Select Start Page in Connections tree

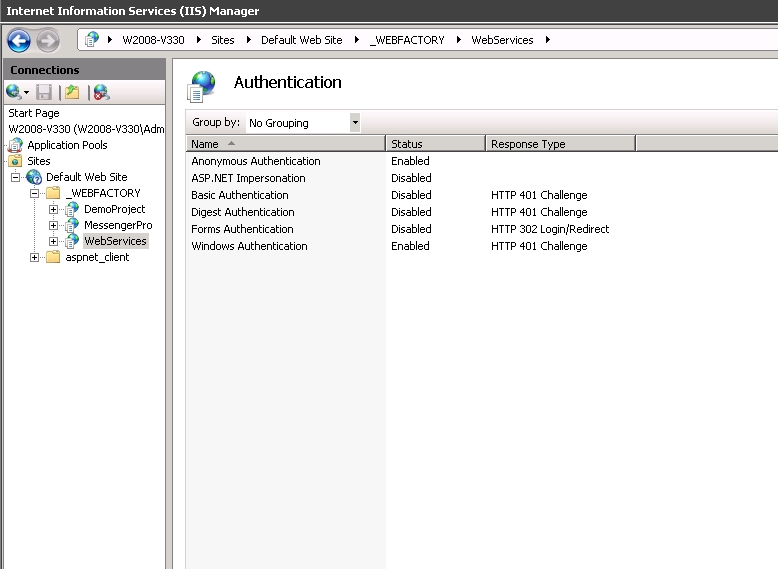34,113
